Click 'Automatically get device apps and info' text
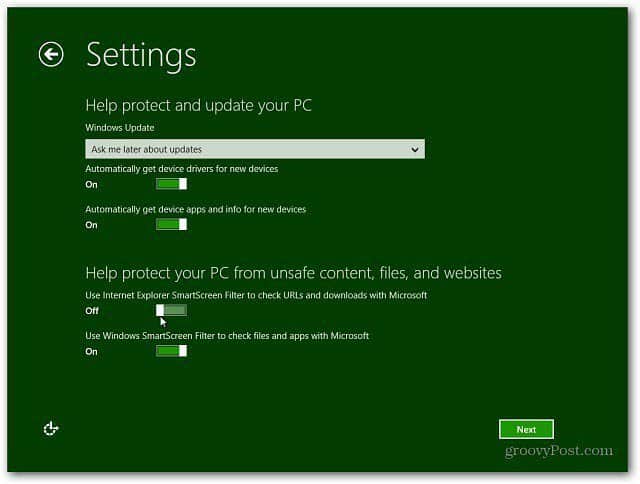Image resolution: width=640 pixels, height=484 pixels. 196,210
